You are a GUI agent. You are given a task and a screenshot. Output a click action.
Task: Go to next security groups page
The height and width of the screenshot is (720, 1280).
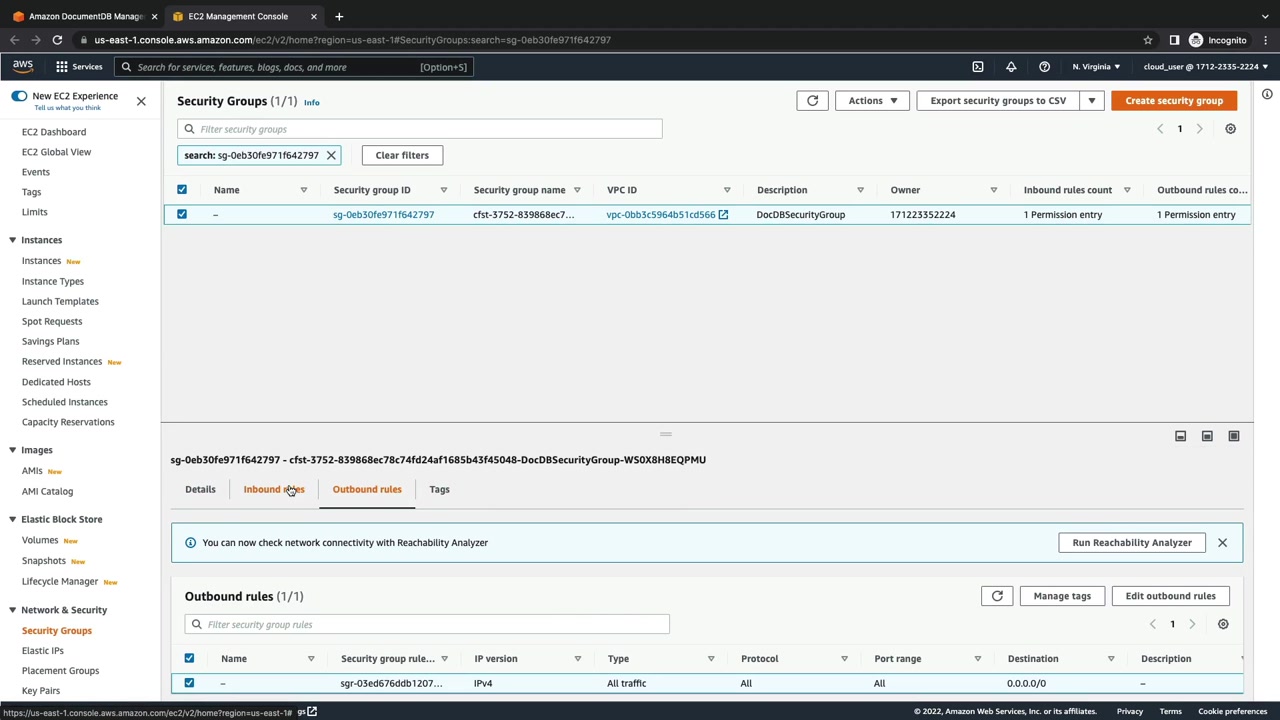pyautogui.click(x=1200, y=129)
